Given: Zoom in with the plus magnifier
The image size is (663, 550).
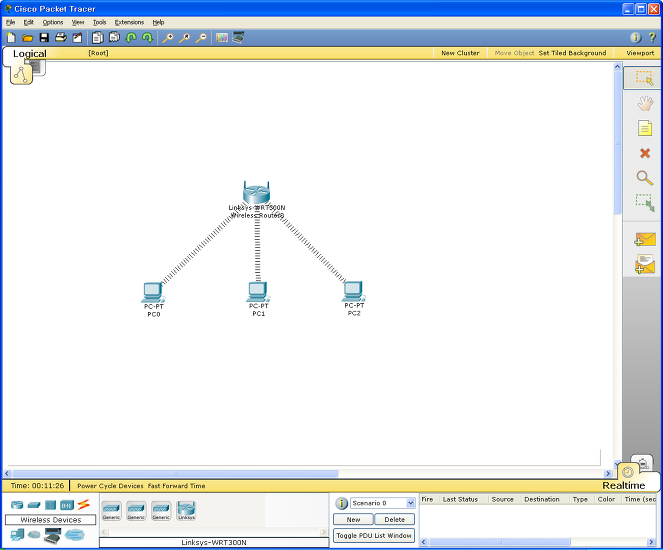Looking at the screenshot, I should pyautogui.click(x=168, y=38).
